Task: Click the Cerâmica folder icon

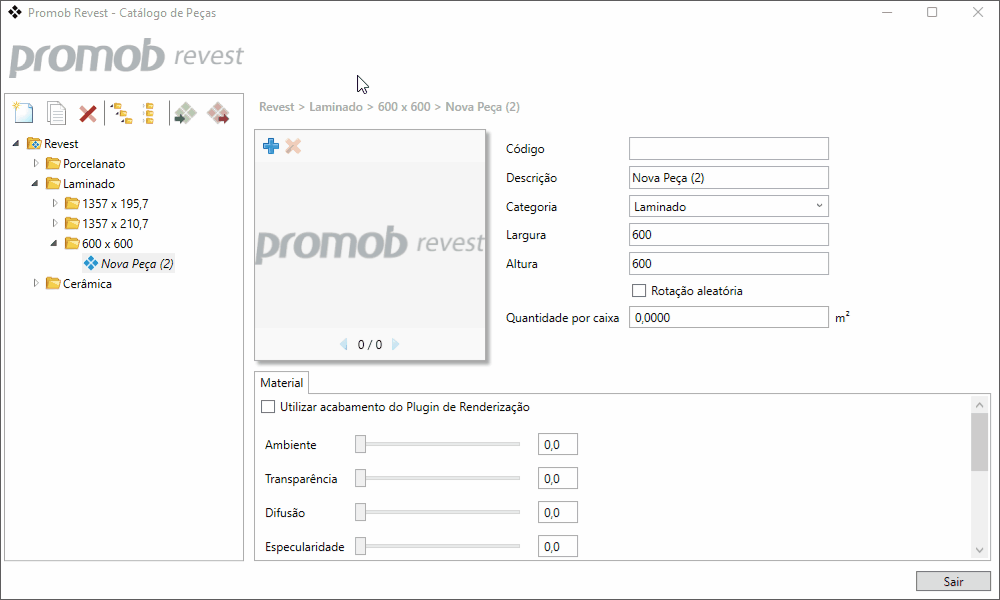Action: click(x=53, y=284)
